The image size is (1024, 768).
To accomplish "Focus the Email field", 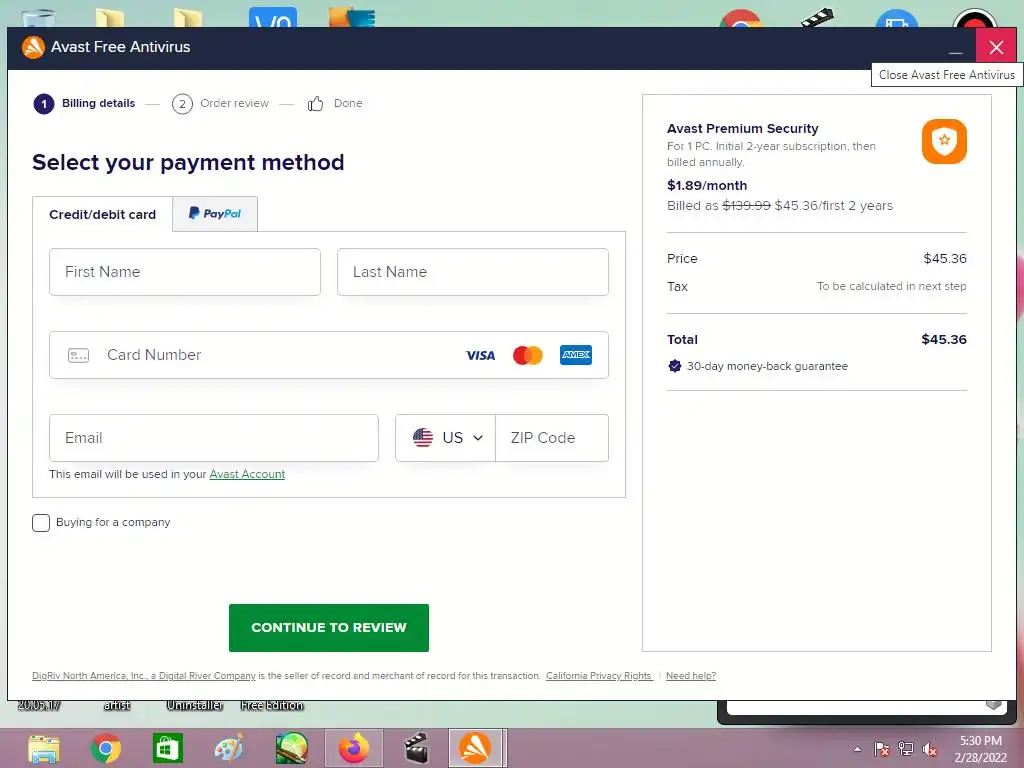I will click(214, 438).
